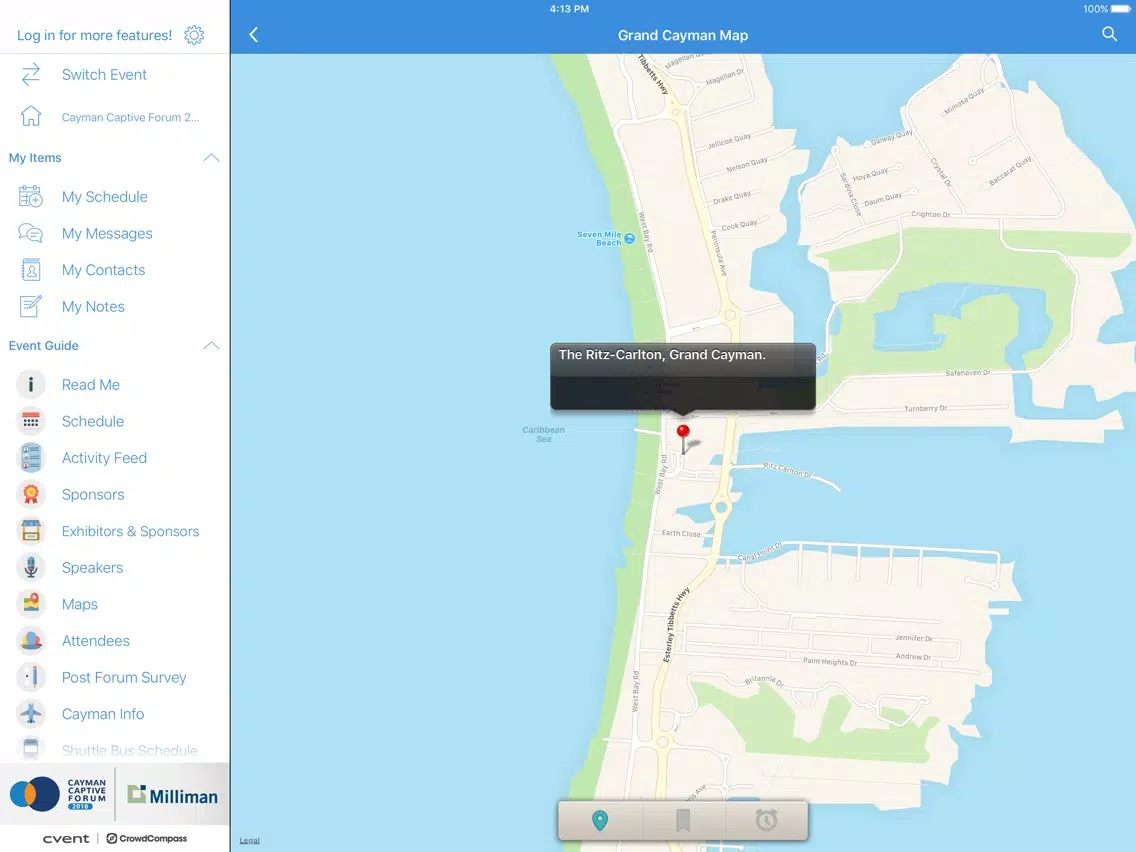Tap the My Items section header
Screen dimensions: 1136x852
click(35, 158)
